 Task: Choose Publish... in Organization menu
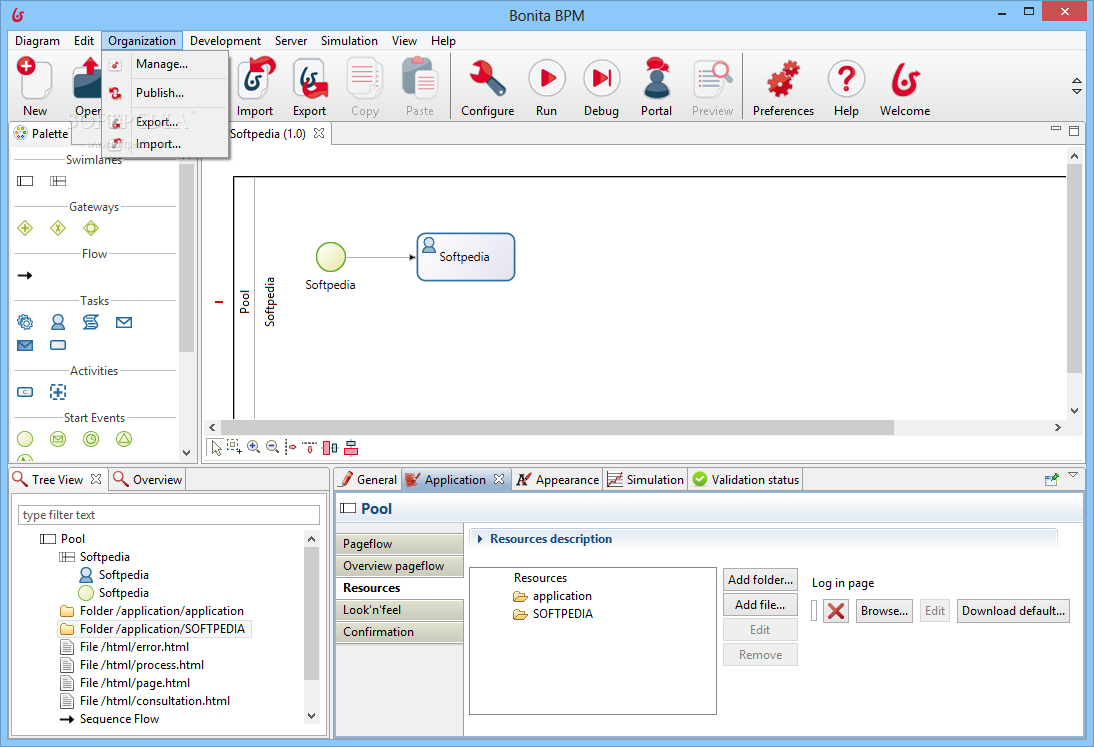click(x=160, y=93)
